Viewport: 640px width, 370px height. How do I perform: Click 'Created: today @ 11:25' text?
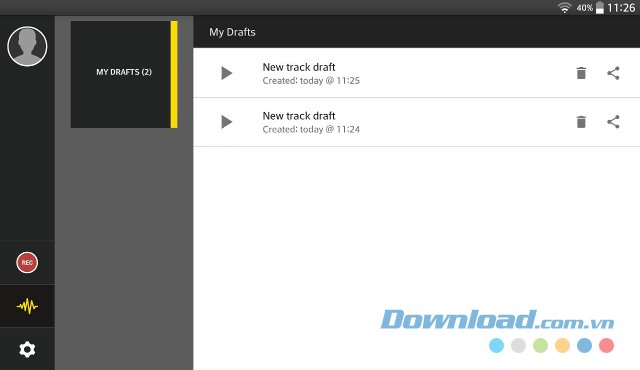point(311,81)
